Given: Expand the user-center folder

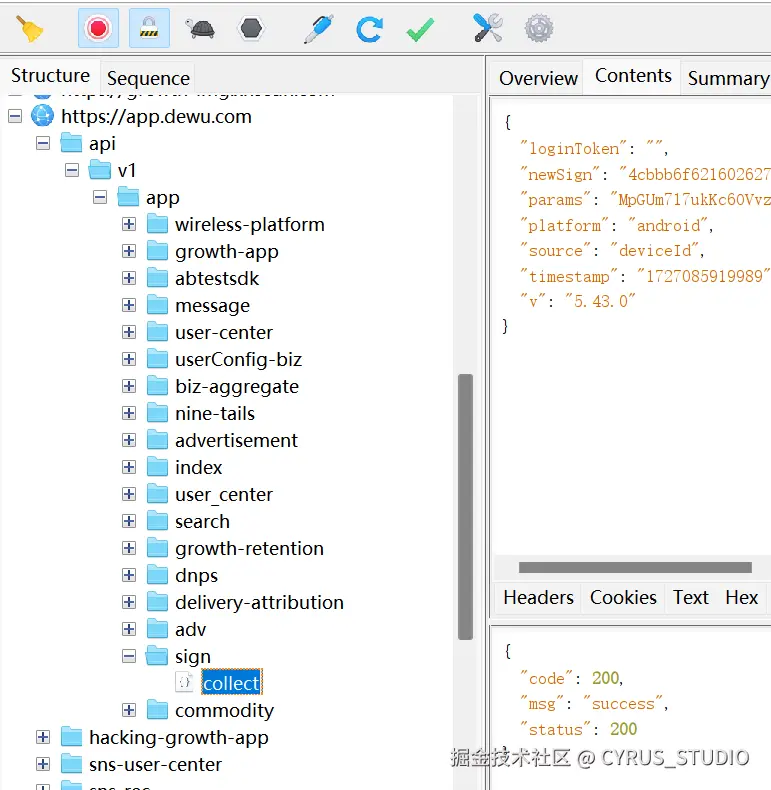Looking at the screenshot, I should coord(129,332).
